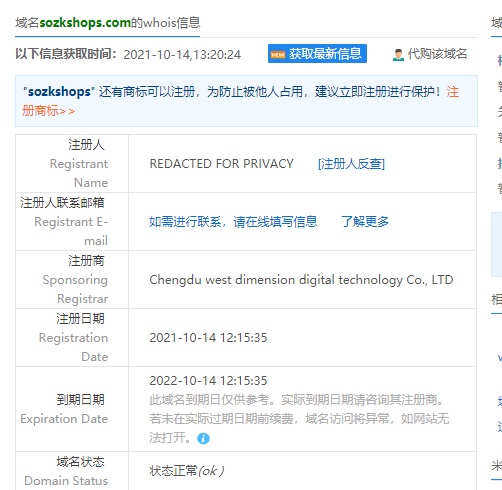Click the 到期日期 Expiration Date label
Screen dimensions: 502x490
72,409
